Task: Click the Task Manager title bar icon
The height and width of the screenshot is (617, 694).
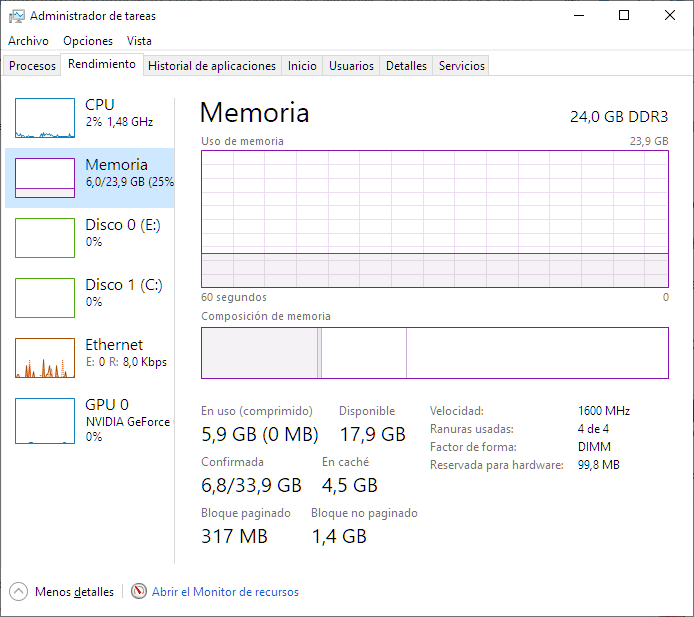Action: [x=17, y=16]
